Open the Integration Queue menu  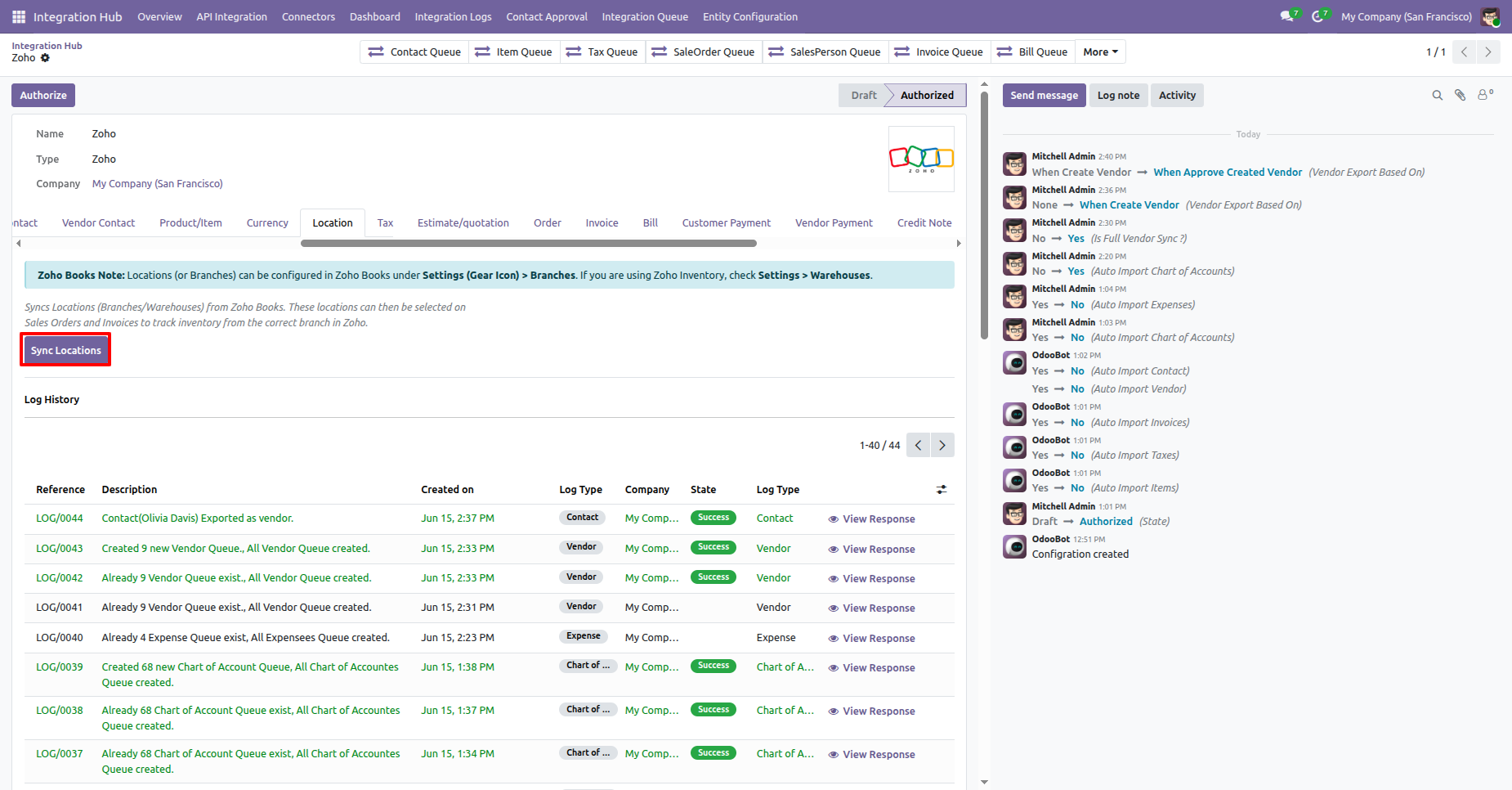645,16
